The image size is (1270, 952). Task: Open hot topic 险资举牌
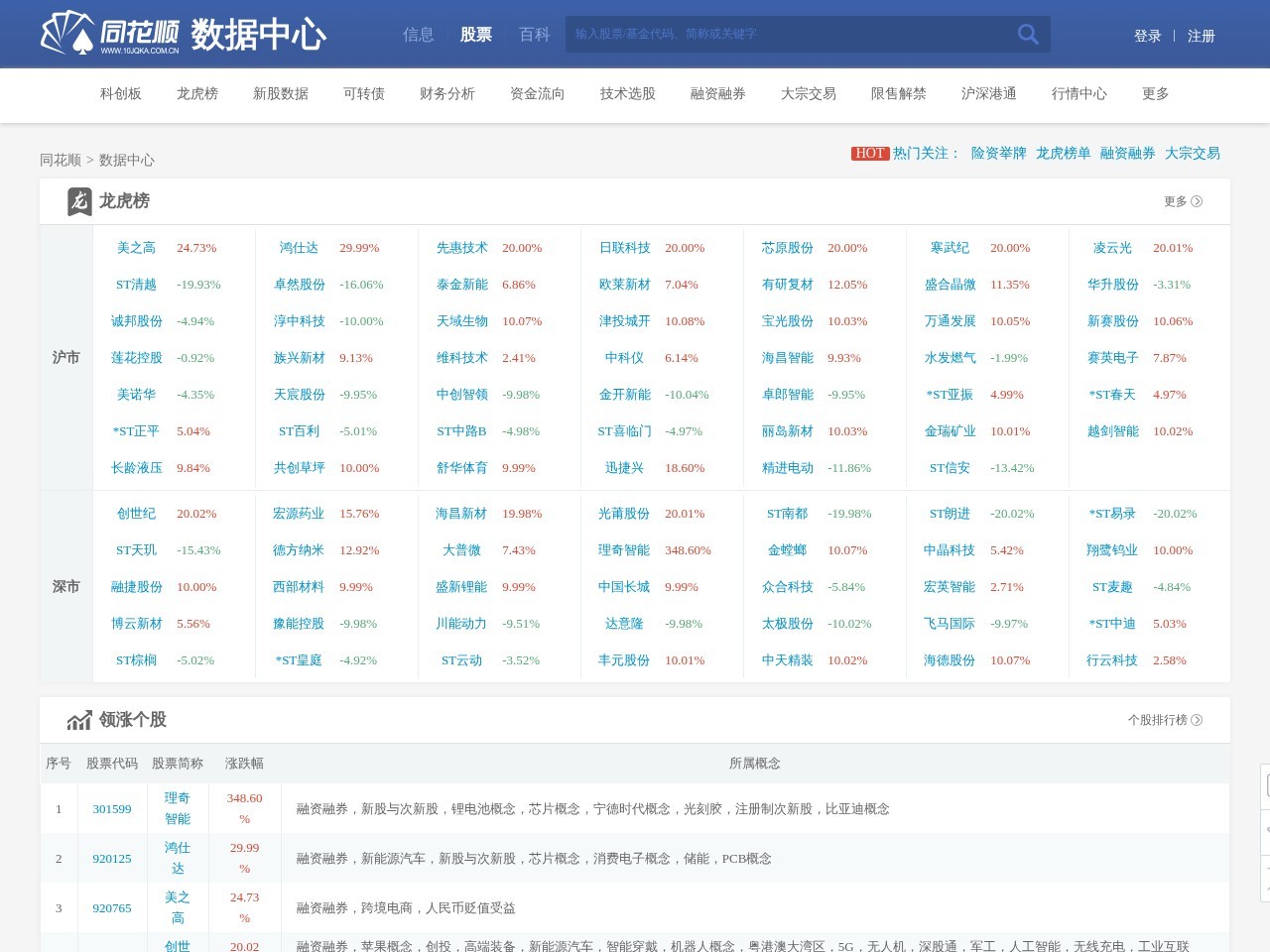point(999,154)
